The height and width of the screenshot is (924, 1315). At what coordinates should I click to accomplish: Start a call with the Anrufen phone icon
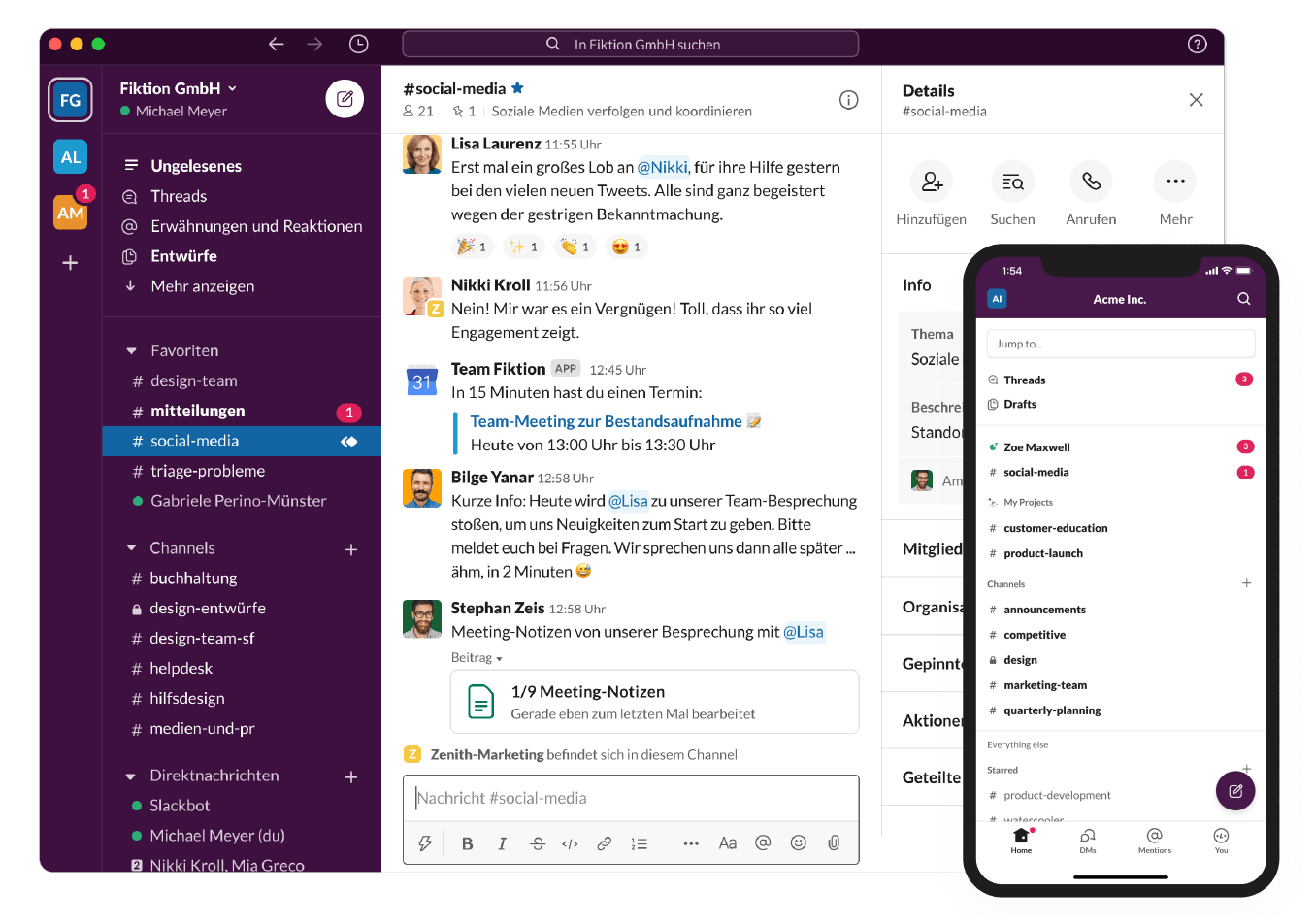1091,181
